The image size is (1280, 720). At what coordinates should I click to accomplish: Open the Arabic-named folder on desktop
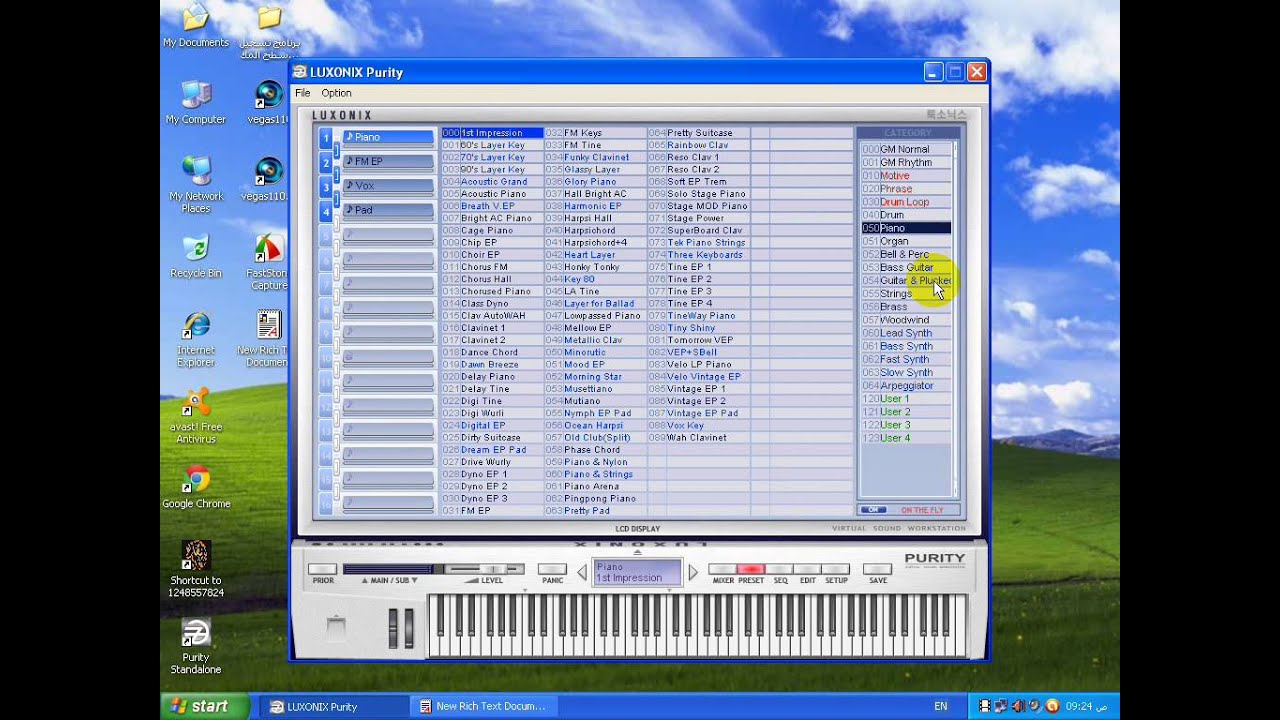point(269,32)
